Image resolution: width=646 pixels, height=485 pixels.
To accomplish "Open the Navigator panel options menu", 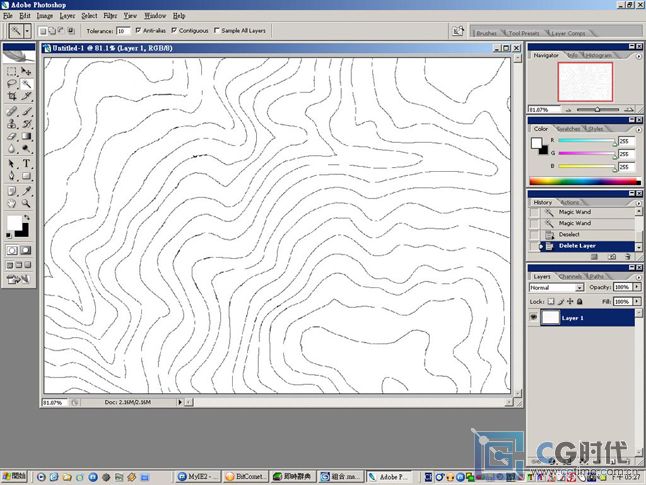I will click(x=639, y=56).
